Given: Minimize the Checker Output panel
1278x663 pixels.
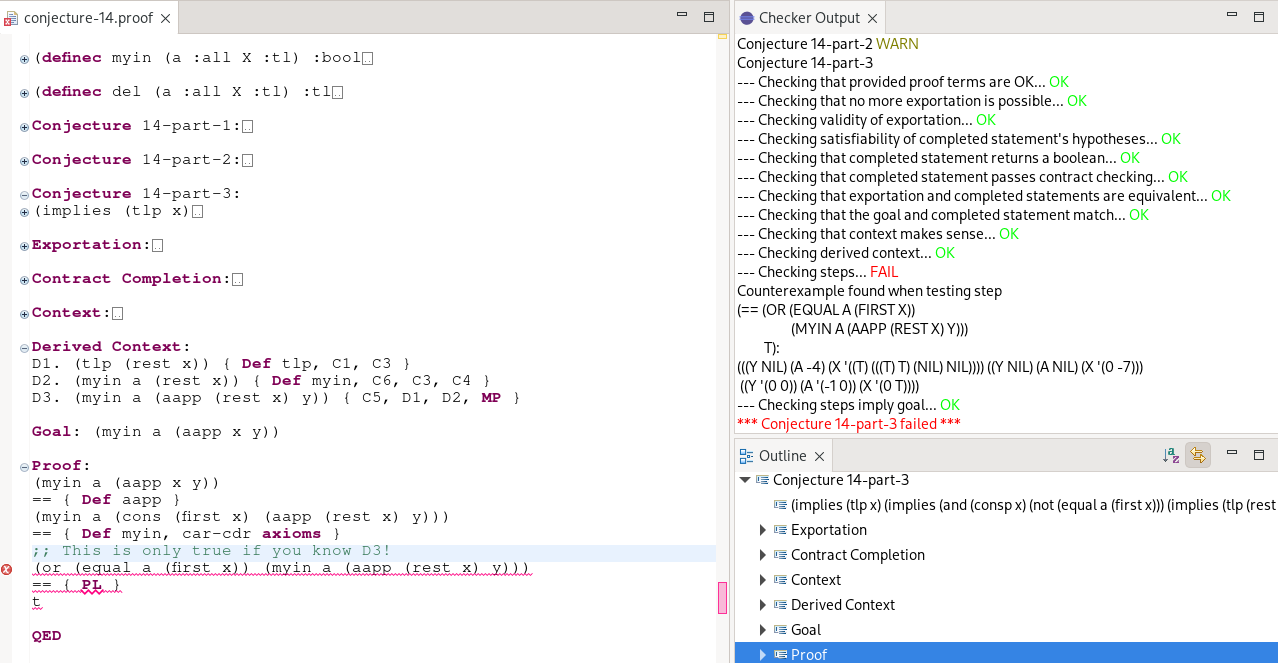Looking at the screenshot, I should click(1232, 17).
